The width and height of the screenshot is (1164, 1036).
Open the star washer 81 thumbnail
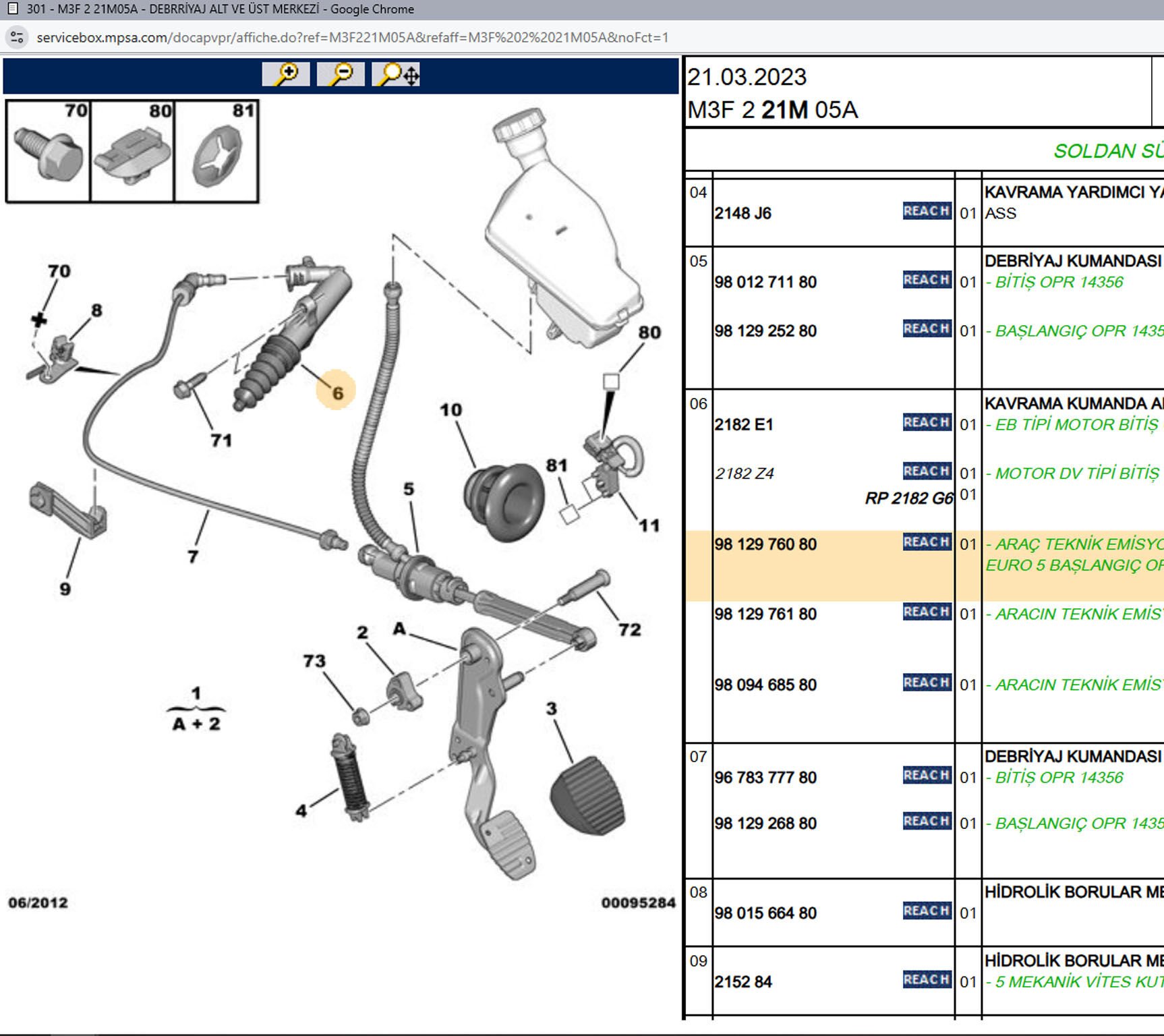pos(216,151)
